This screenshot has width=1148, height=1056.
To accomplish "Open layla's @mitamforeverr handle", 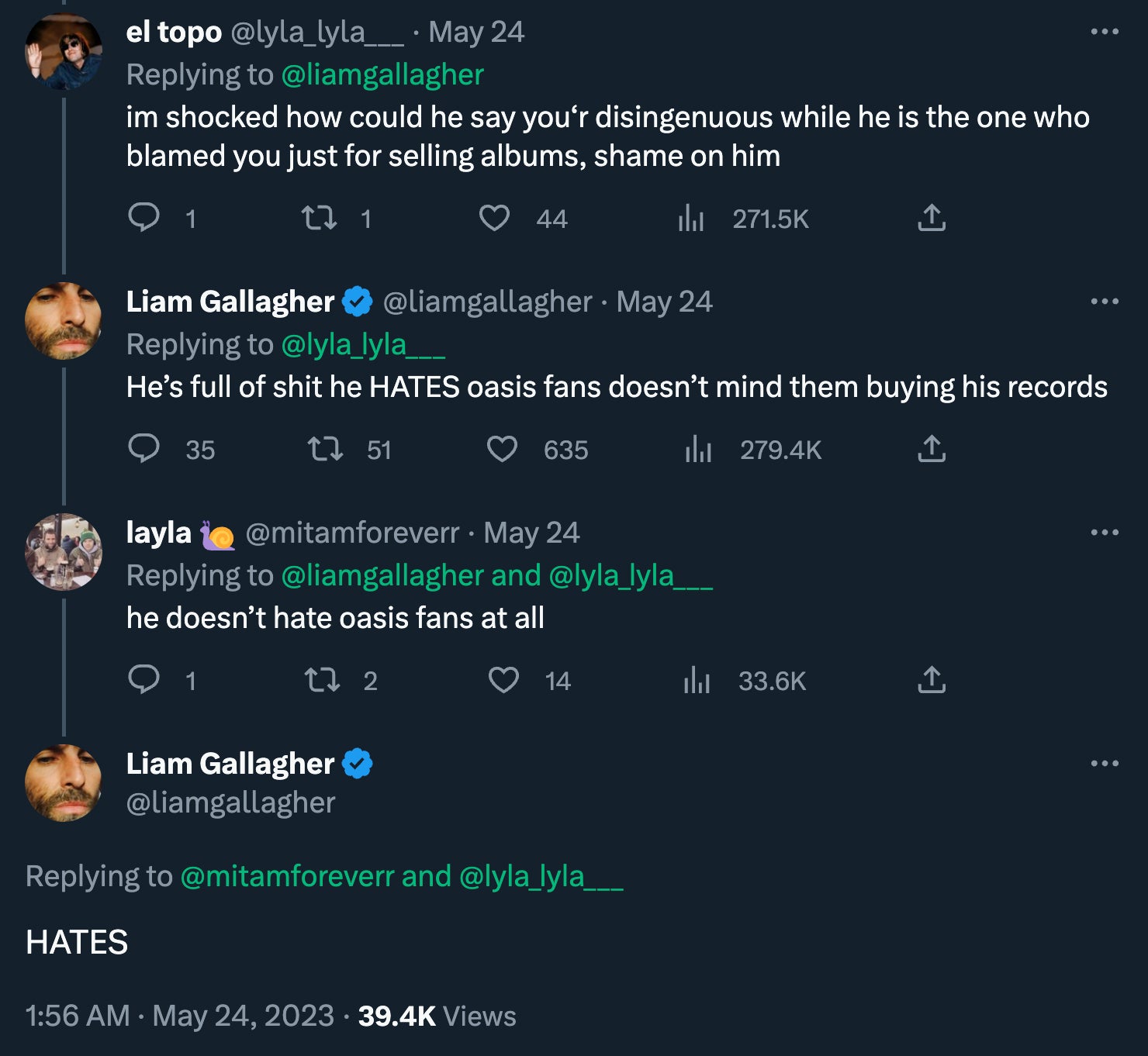I will point(352,533).
